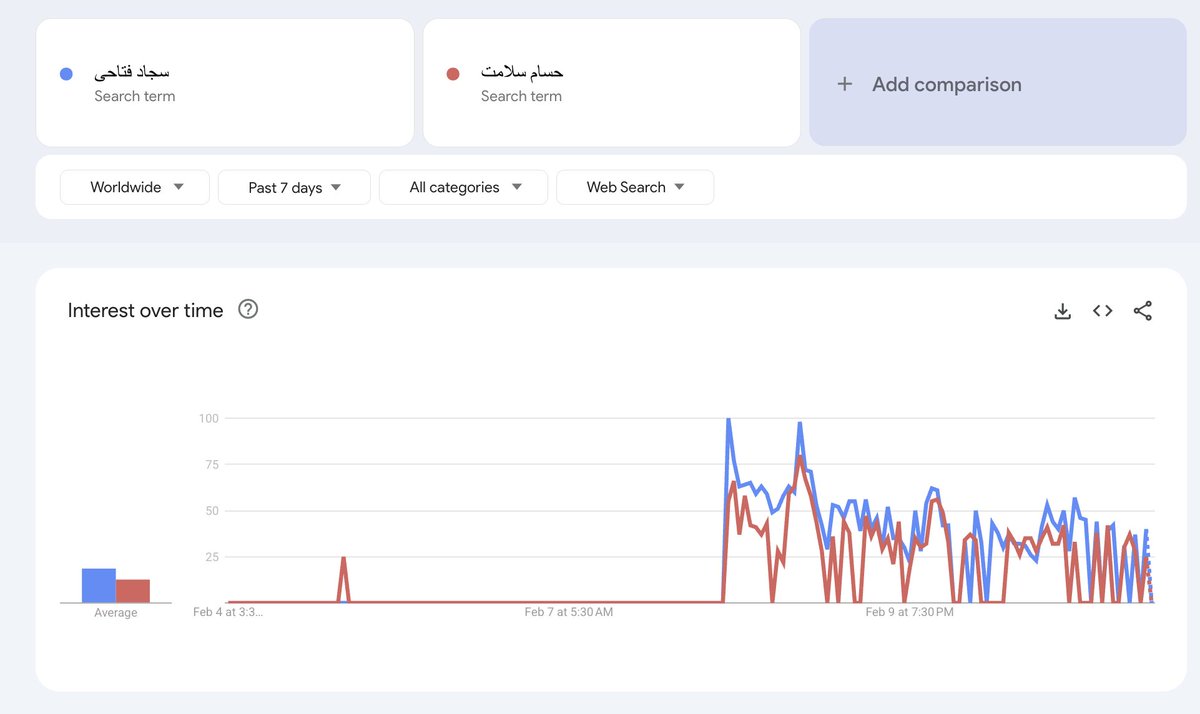Viewport: 1200px width, 714px height.
Task: Download the interest over time CSV
Action: pyautogui.click(x=1062, y=311)
